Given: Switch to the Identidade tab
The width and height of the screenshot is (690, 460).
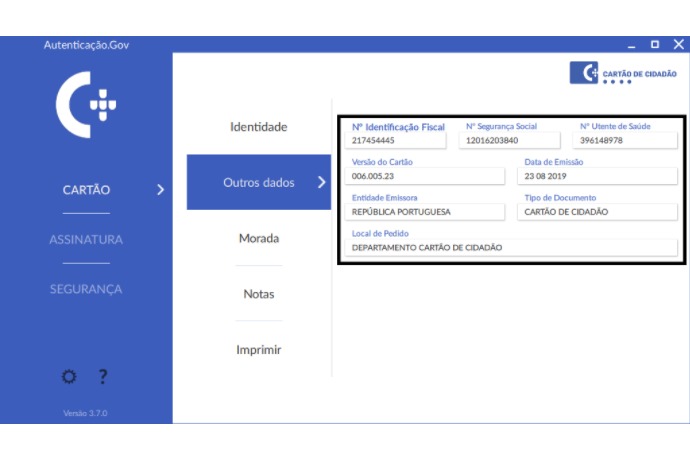Looking at the screenshot, I should [259, 127].
